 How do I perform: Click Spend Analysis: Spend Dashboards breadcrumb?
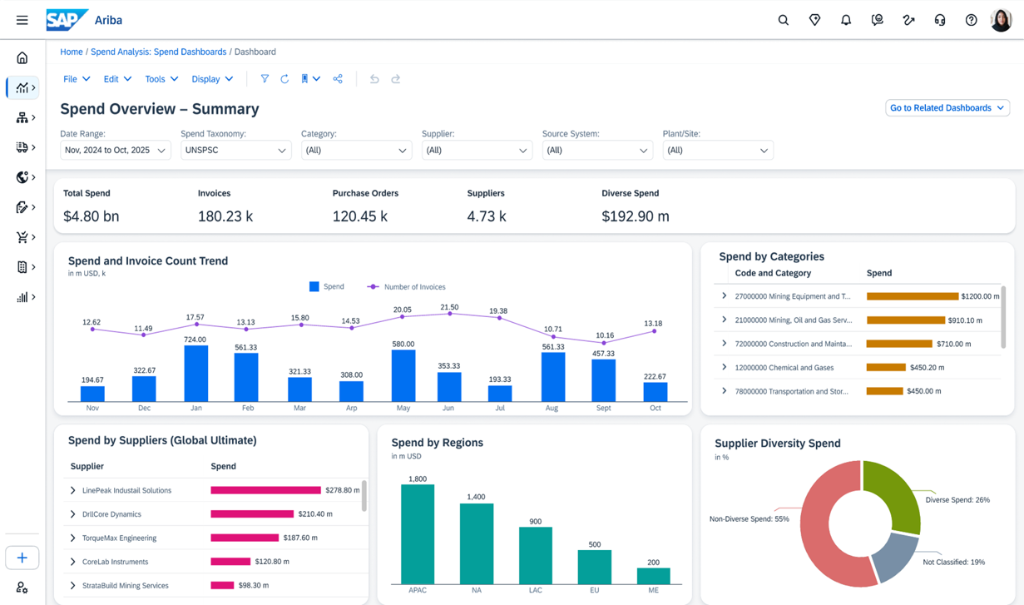tap(159, 52)
